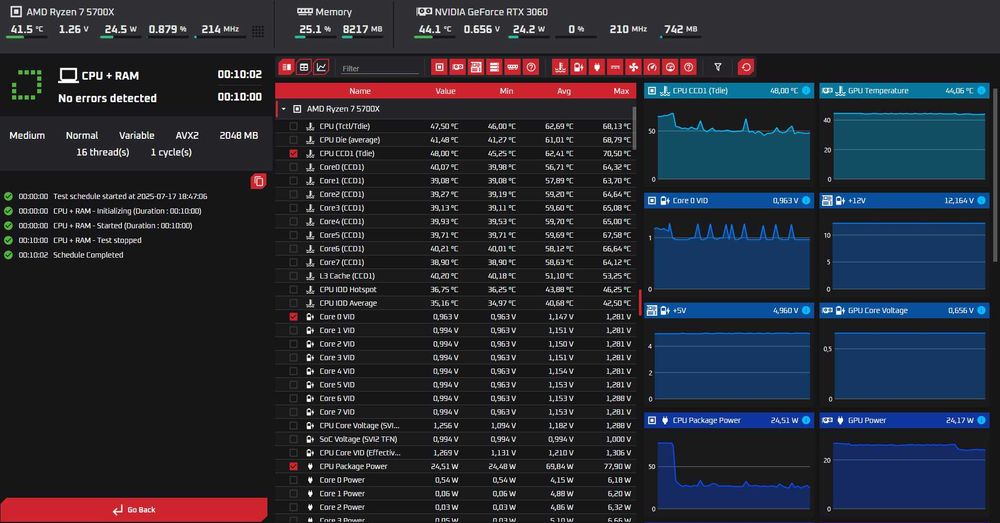1000x523 pixels.
Task: Click the 'No errors detected' status text
Action: pyautogui.click(x=107, y=98)
